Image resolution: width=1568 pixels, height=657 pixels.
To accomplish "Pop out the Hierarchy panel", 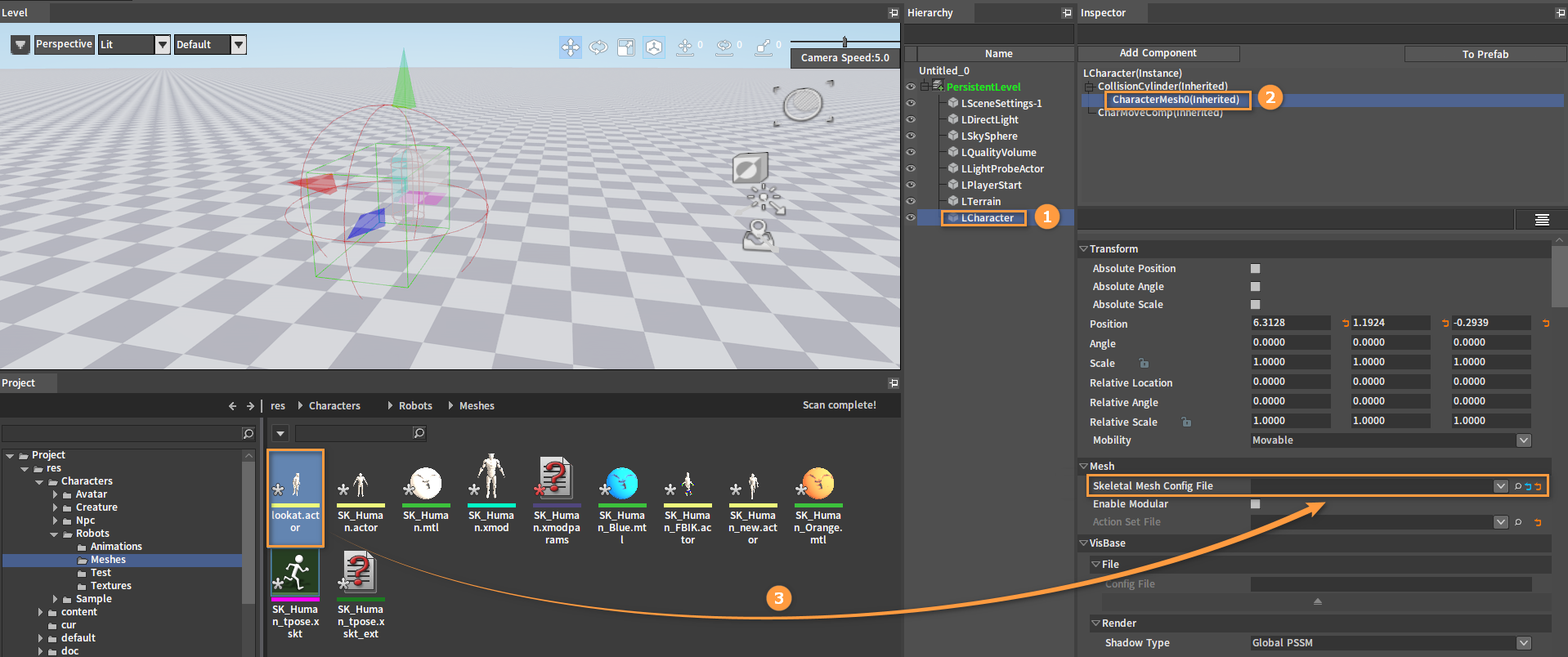I will tap(1067, 13).
